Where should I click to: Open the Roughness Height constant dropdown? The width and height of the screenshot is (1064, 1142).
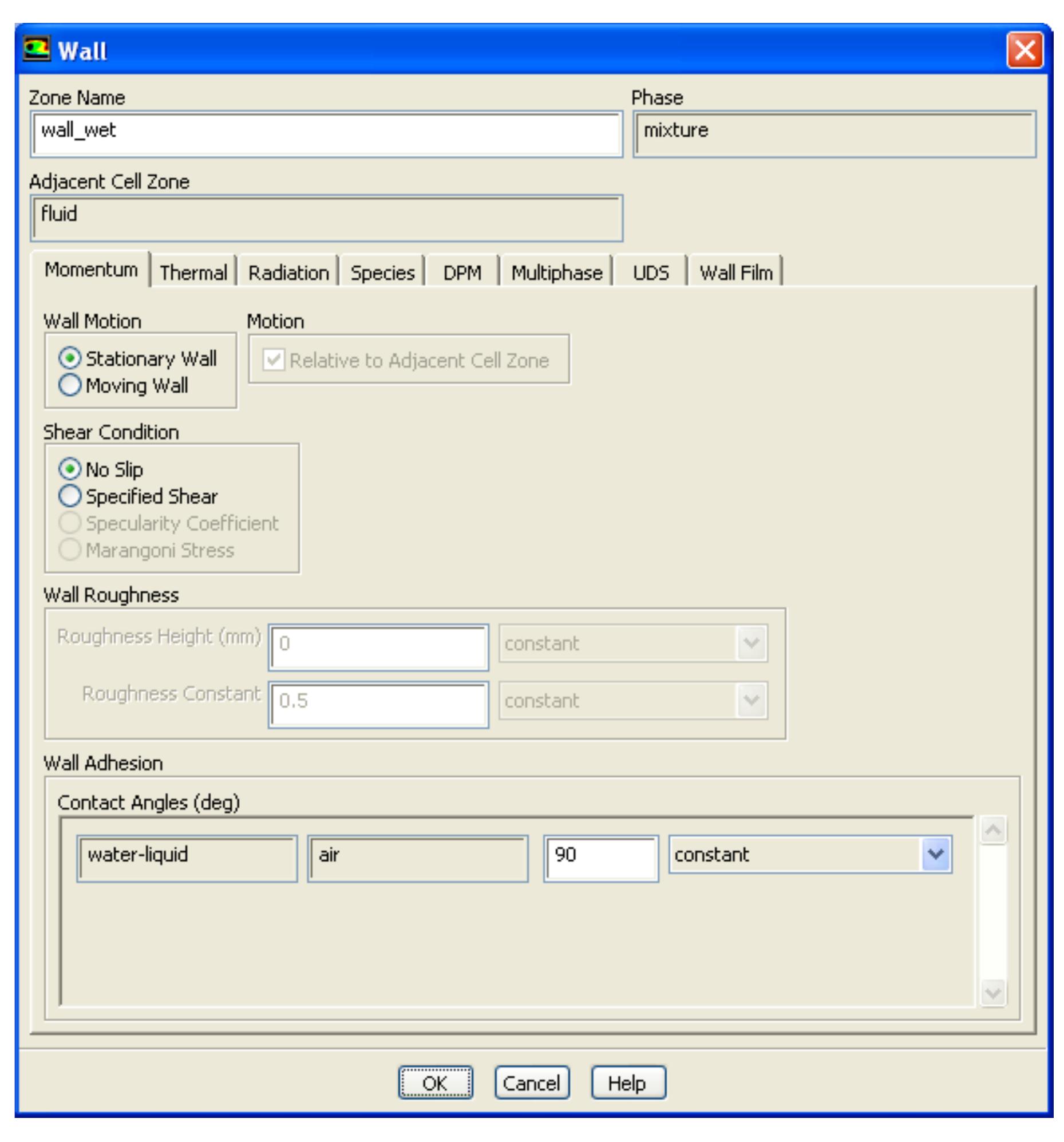coord(632,643)
